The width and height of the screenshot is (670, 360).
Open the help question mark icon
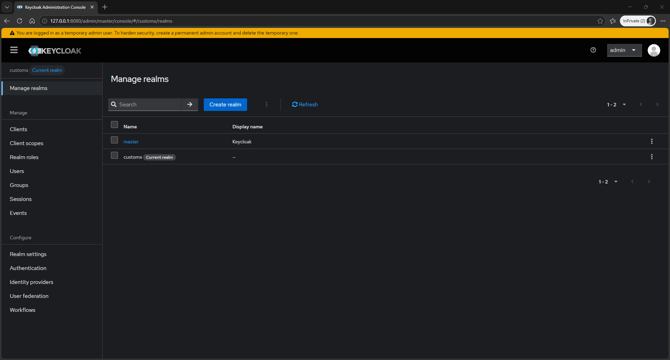(593, 50)
